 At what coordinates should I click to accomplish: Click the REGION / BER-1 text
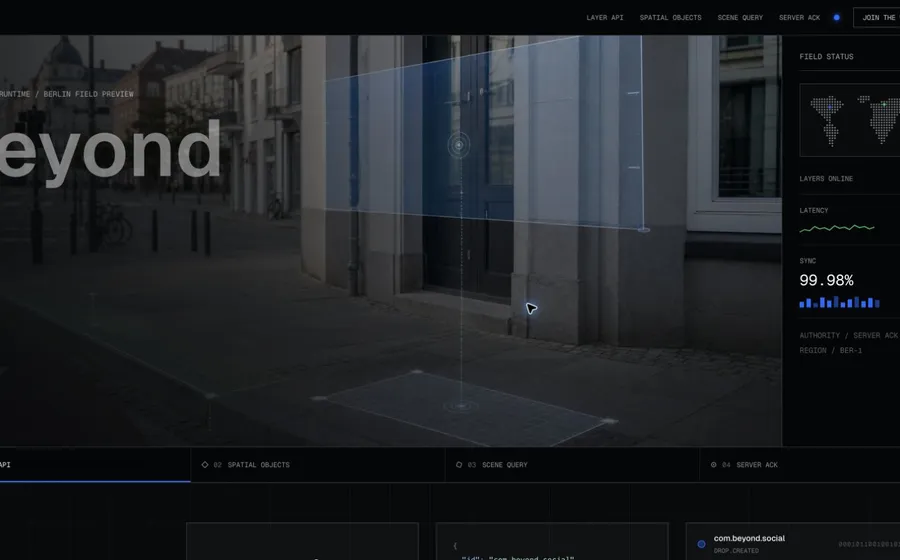tap(831, 350)
